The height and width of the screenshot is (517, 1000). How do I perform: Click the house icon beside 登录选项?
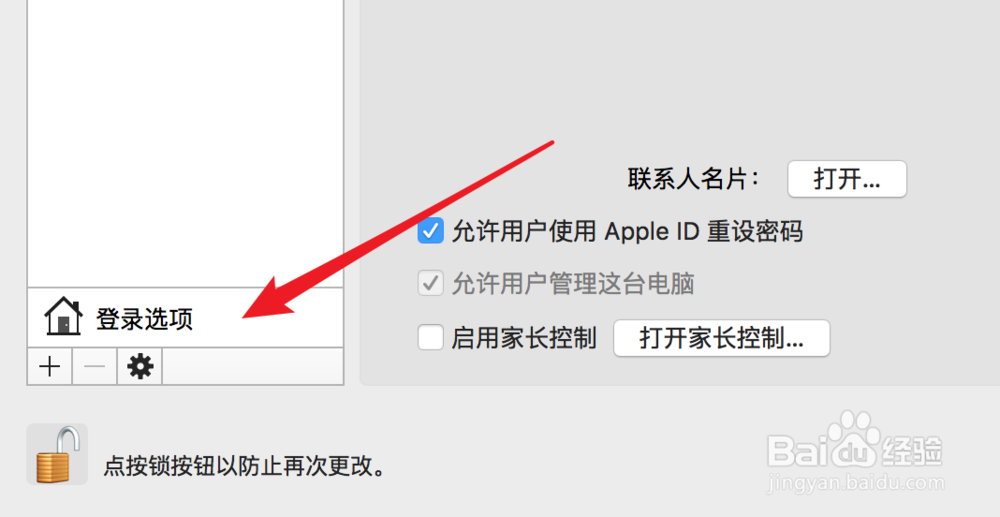point(63,317)
